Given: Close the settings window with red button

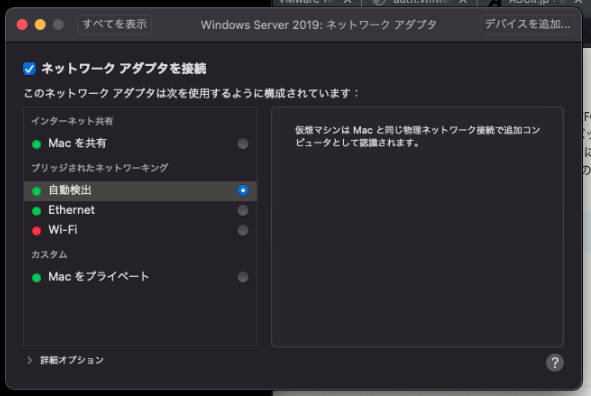Looking at the screenshot, I should [22, 25].
